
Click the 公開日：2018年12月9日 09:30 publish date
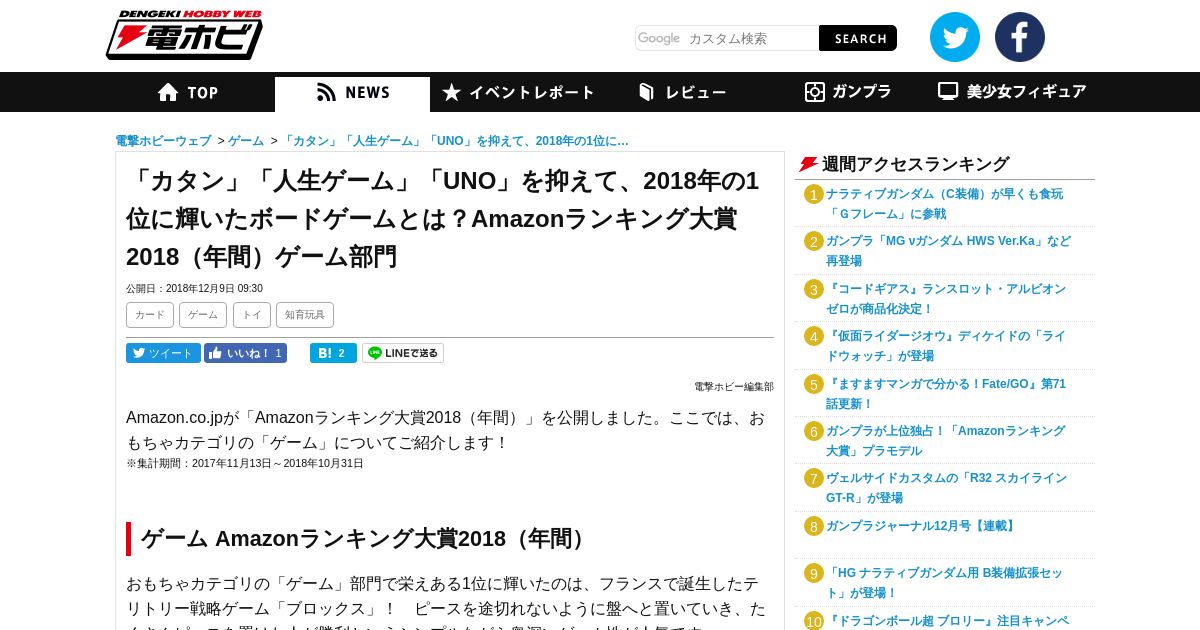pyautogui.click(x=194, y=289)
